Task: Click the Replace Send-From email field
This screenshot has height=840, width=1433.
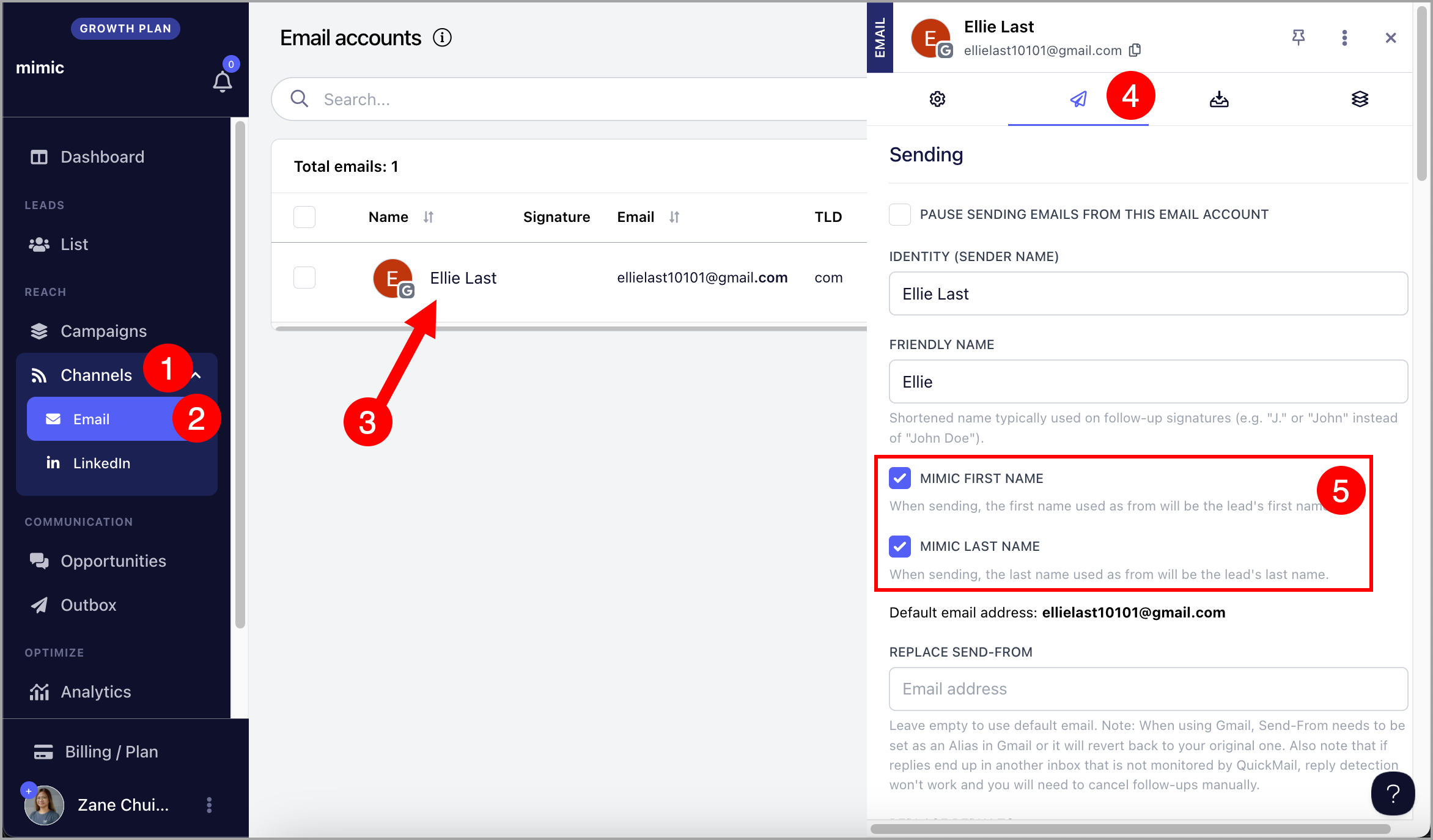Action: (1148, 689)
